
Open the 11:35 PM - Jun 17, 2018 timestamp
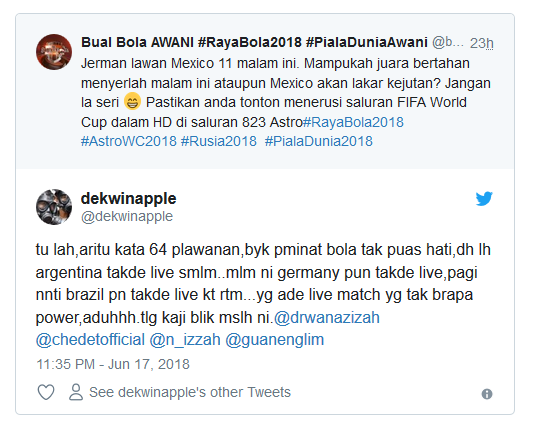click(x=113, y=364)
